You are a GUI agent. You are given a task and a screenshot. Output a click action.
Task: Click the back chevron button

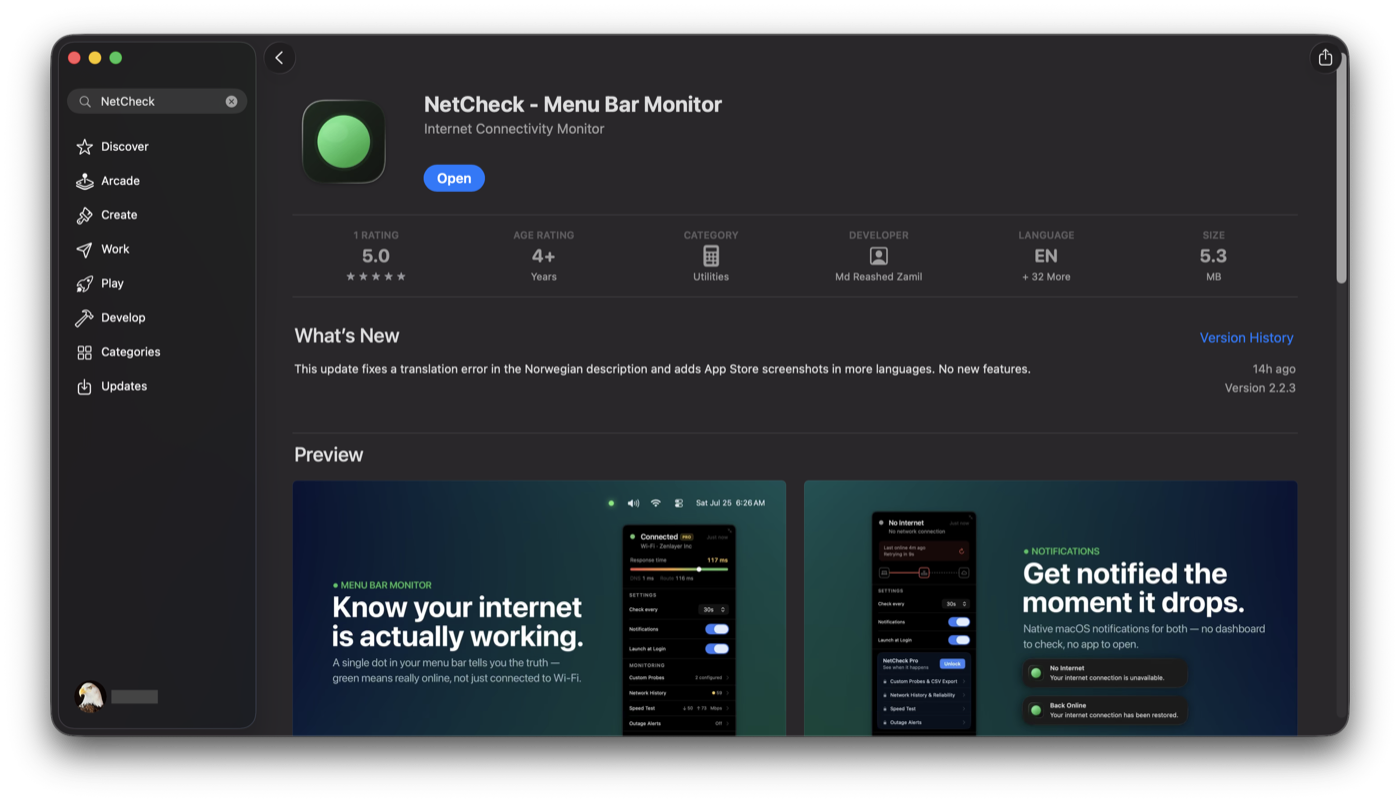280,58
